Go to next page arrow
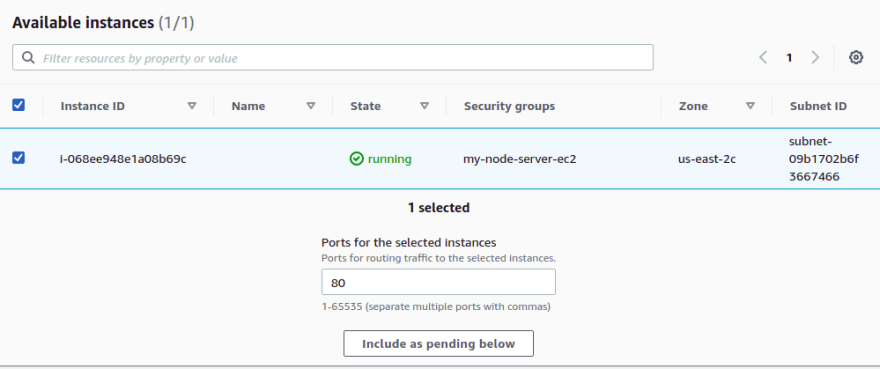The width and height of the screenshot is (880, 369). [815, 57]
